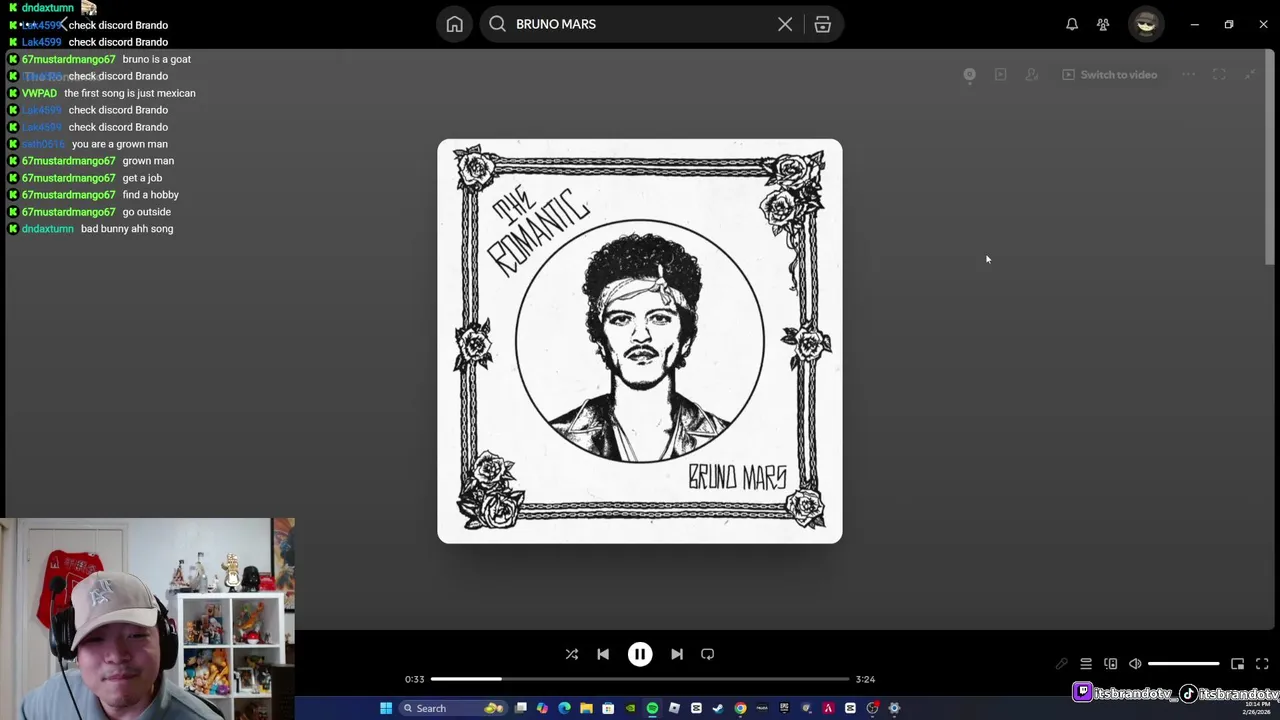Open the Settings gear on taskbar
The image size is (1280, 720).
[894, 708]
